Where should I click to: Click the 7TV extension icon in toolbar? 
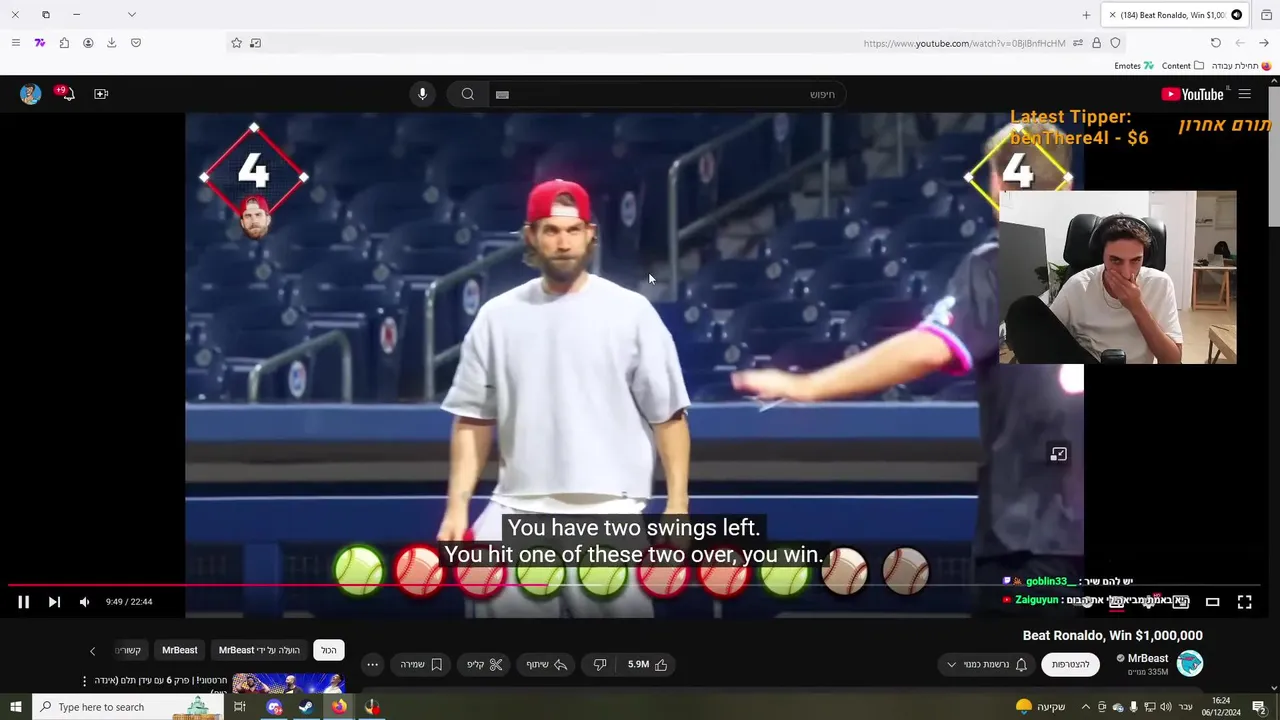point(40,43)
